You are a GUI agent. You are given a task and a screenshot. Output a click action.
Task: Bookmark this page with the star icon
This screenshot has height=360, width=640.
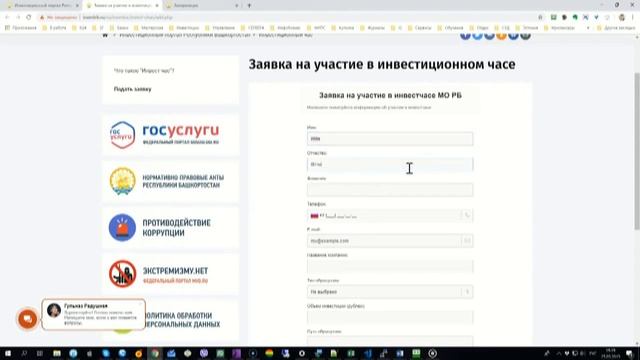coord(540,17)
